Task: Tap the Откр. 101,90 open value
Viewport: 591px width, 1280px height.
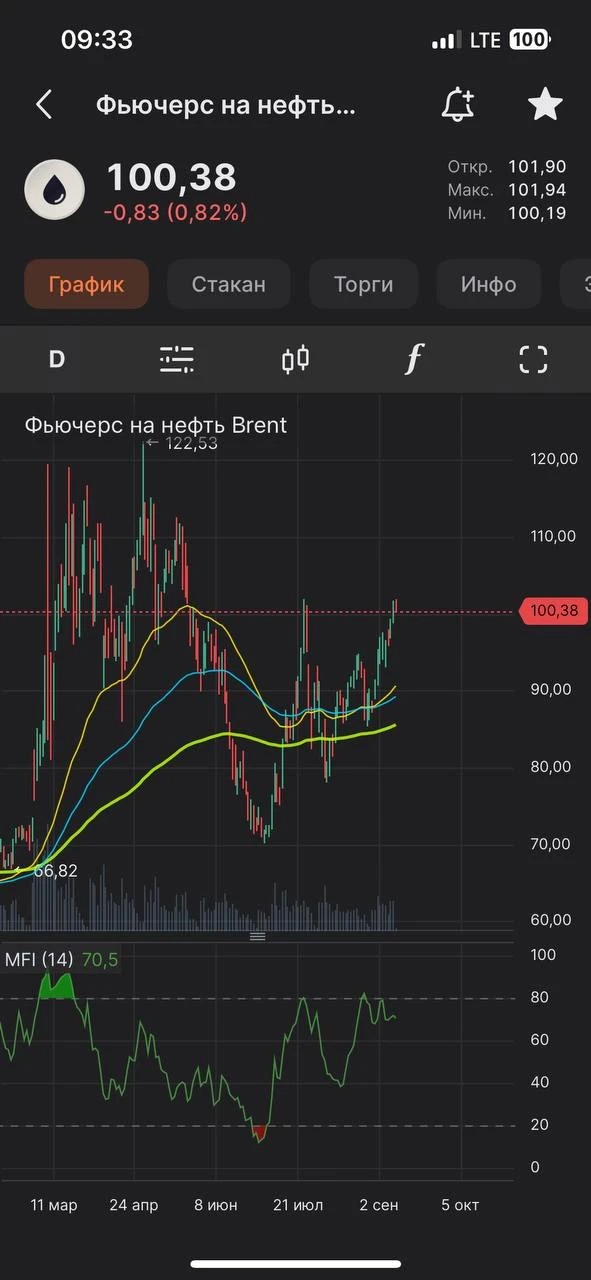Action: pos(507,167)
